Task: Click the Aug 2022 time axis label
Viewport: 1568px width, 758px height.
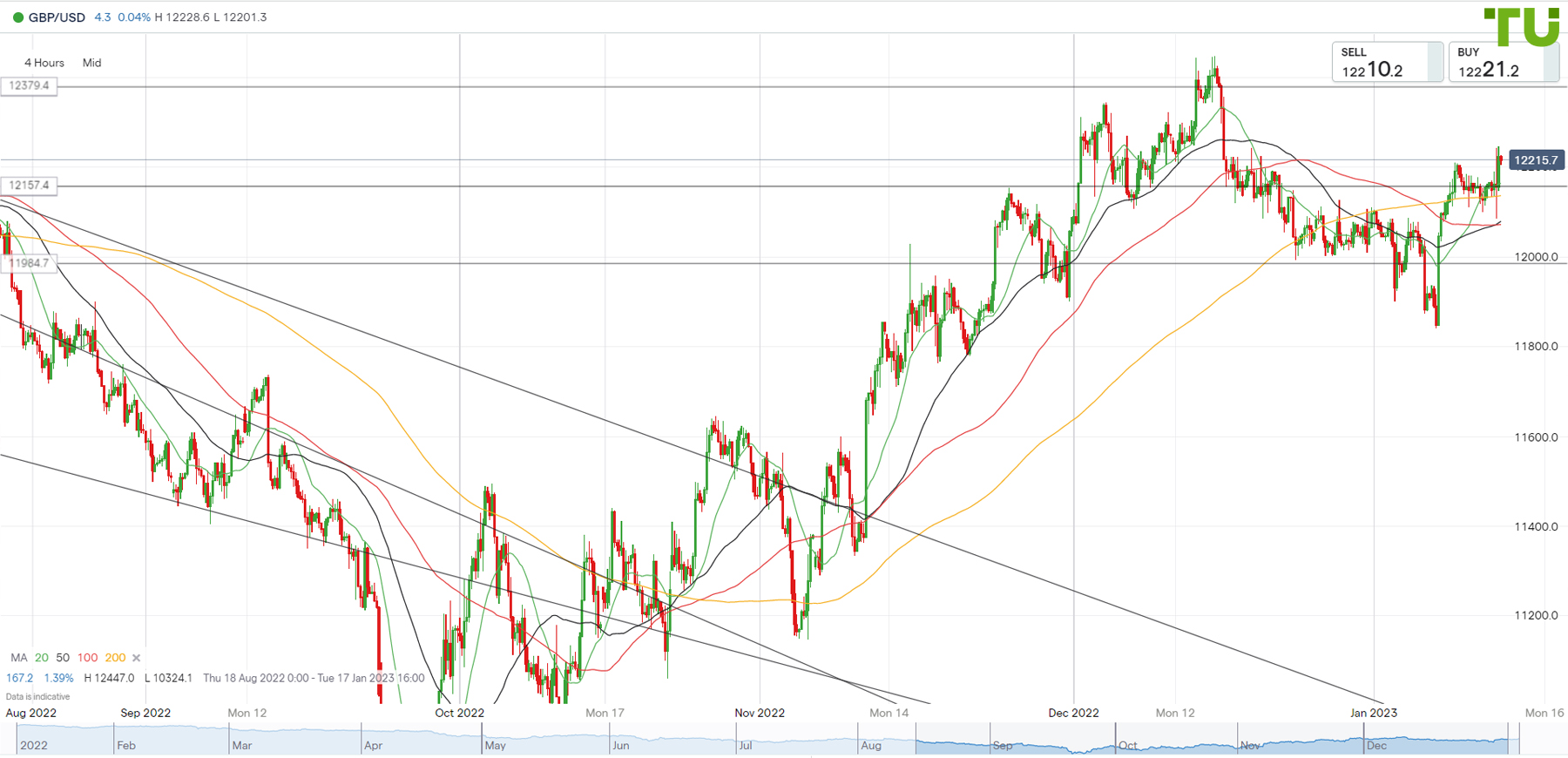Action: click(x=31, y=713)
